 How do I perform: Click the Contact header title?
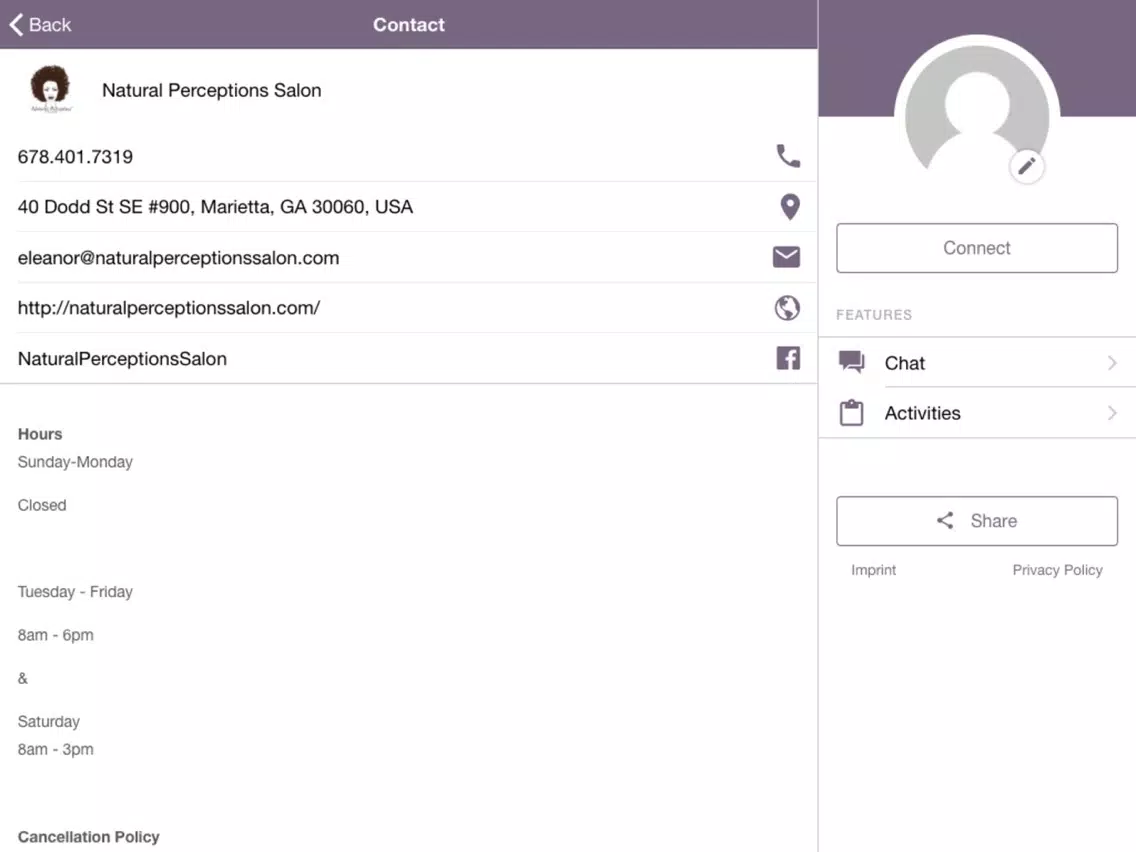pos(409,25)
